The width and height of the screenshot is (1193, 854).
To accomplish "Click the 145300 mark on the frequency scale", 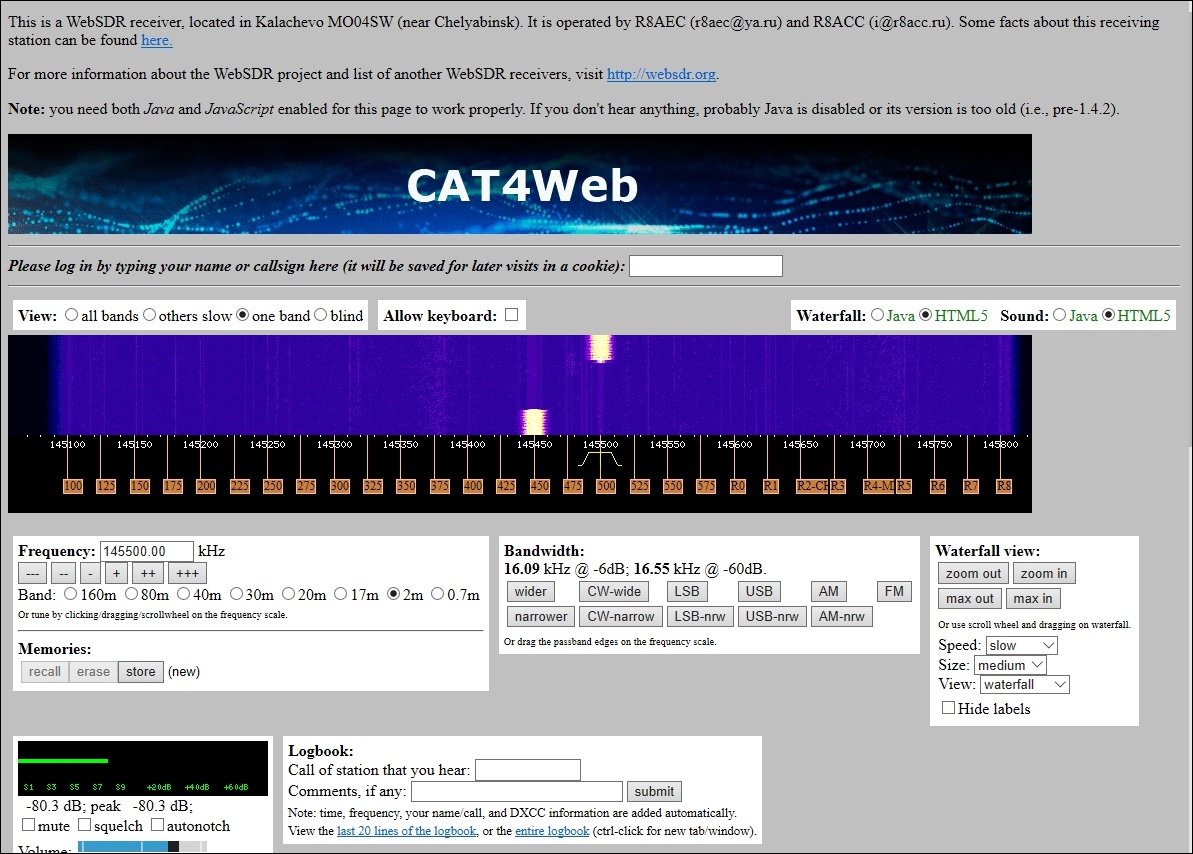I will pyautogui.click(x=334, y=444).
